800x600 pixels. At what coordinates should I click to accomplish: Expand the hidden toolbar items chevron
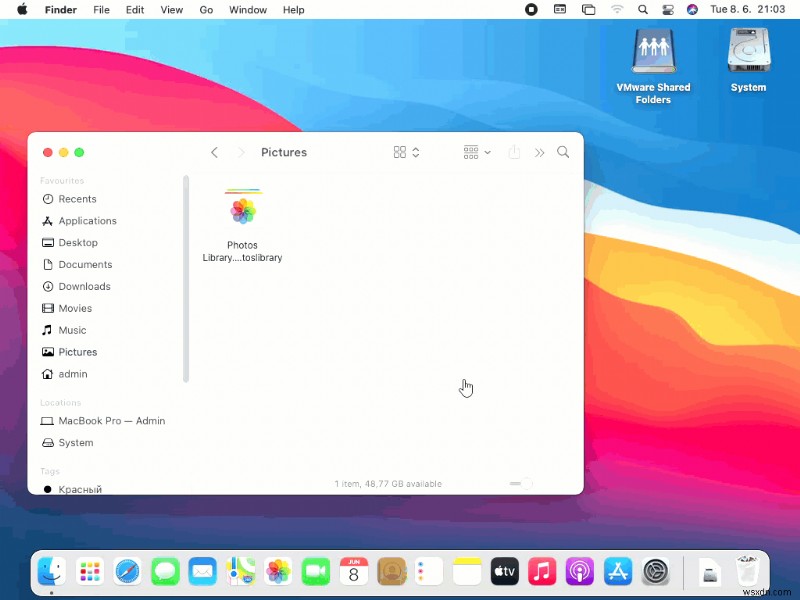pos(539,152)
